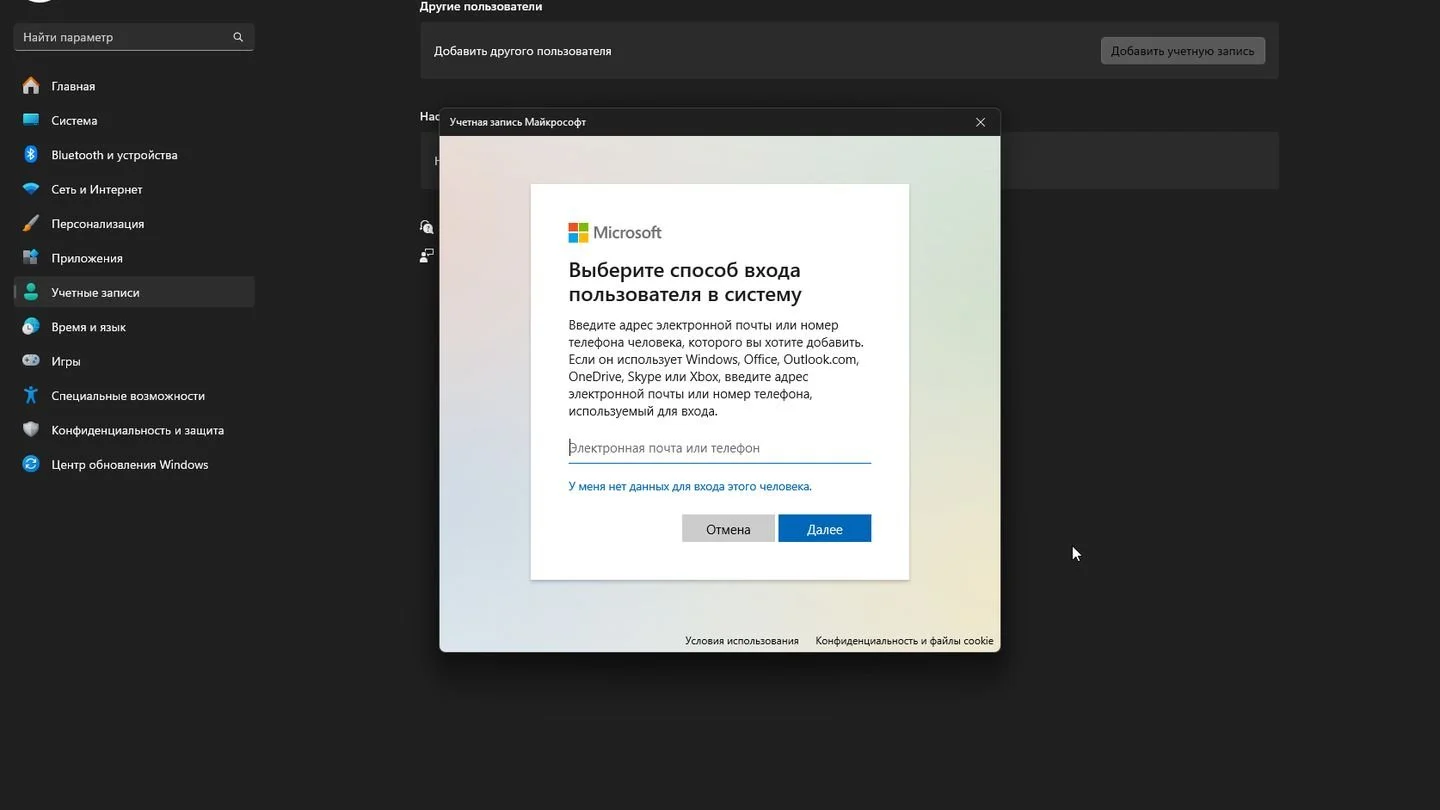This screenshot has height=810, width=1440.
Task: Click the Конфиденциальность shield icon
Action: (x=31, y=430)
